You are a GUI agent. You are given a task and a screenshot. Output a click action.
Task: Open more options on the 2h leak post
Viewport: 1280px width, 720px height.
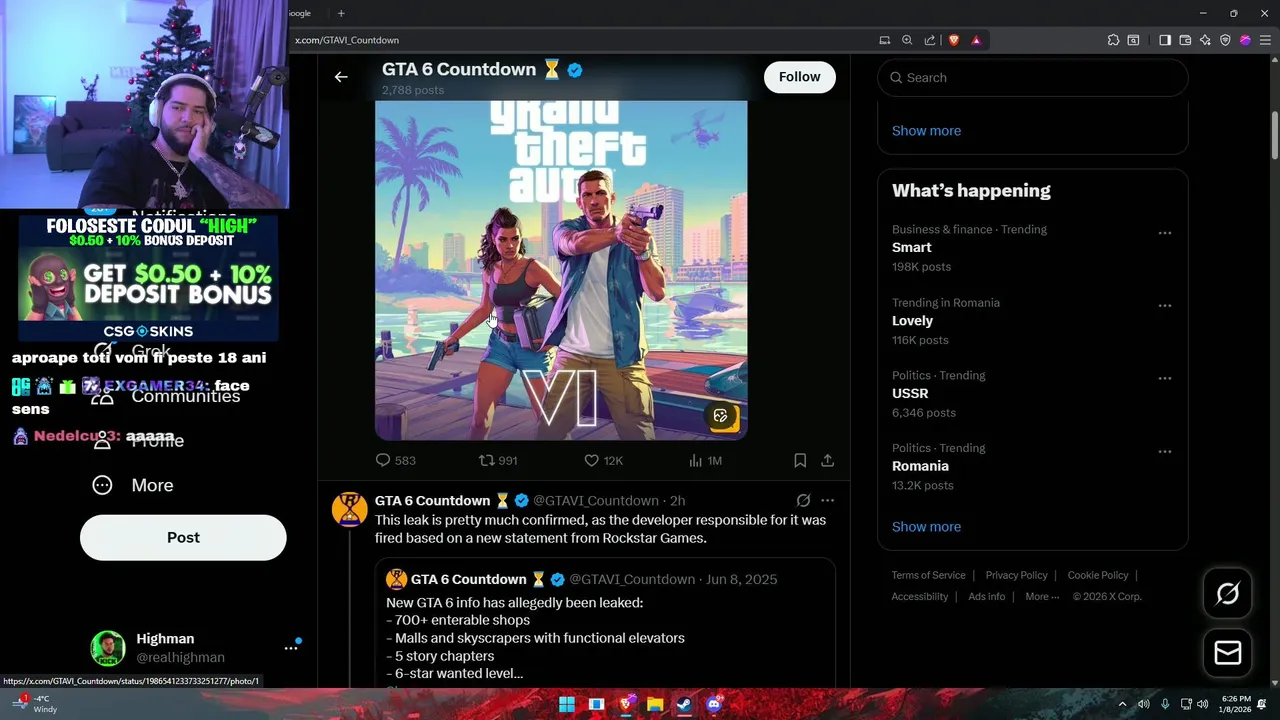(827, 500)
